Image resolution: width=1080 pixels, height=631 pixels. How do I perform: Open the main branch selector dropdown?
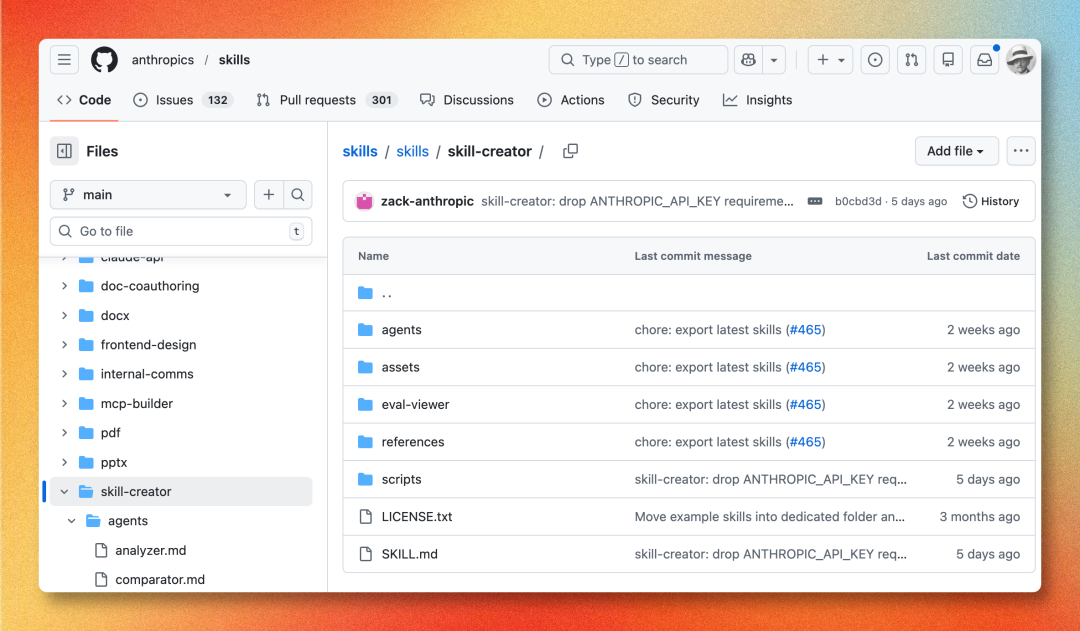tap(148, 195)
